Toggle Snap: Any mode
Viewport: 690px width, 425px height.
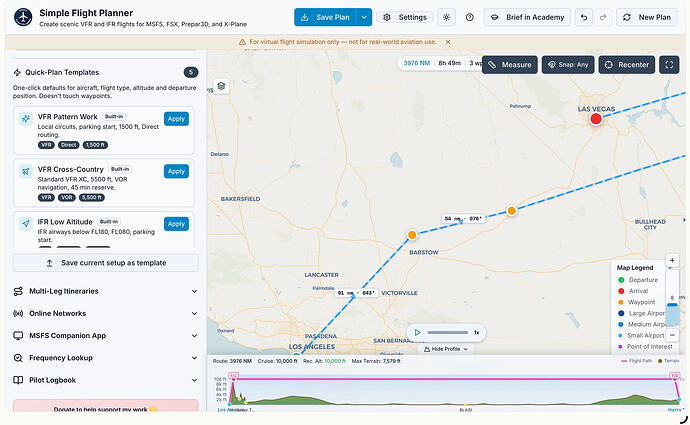(x=568, y=65)
